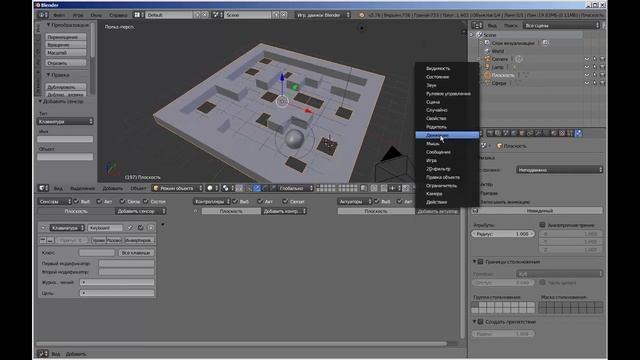Click the Blender logo icon in info header

click(361, 15)
